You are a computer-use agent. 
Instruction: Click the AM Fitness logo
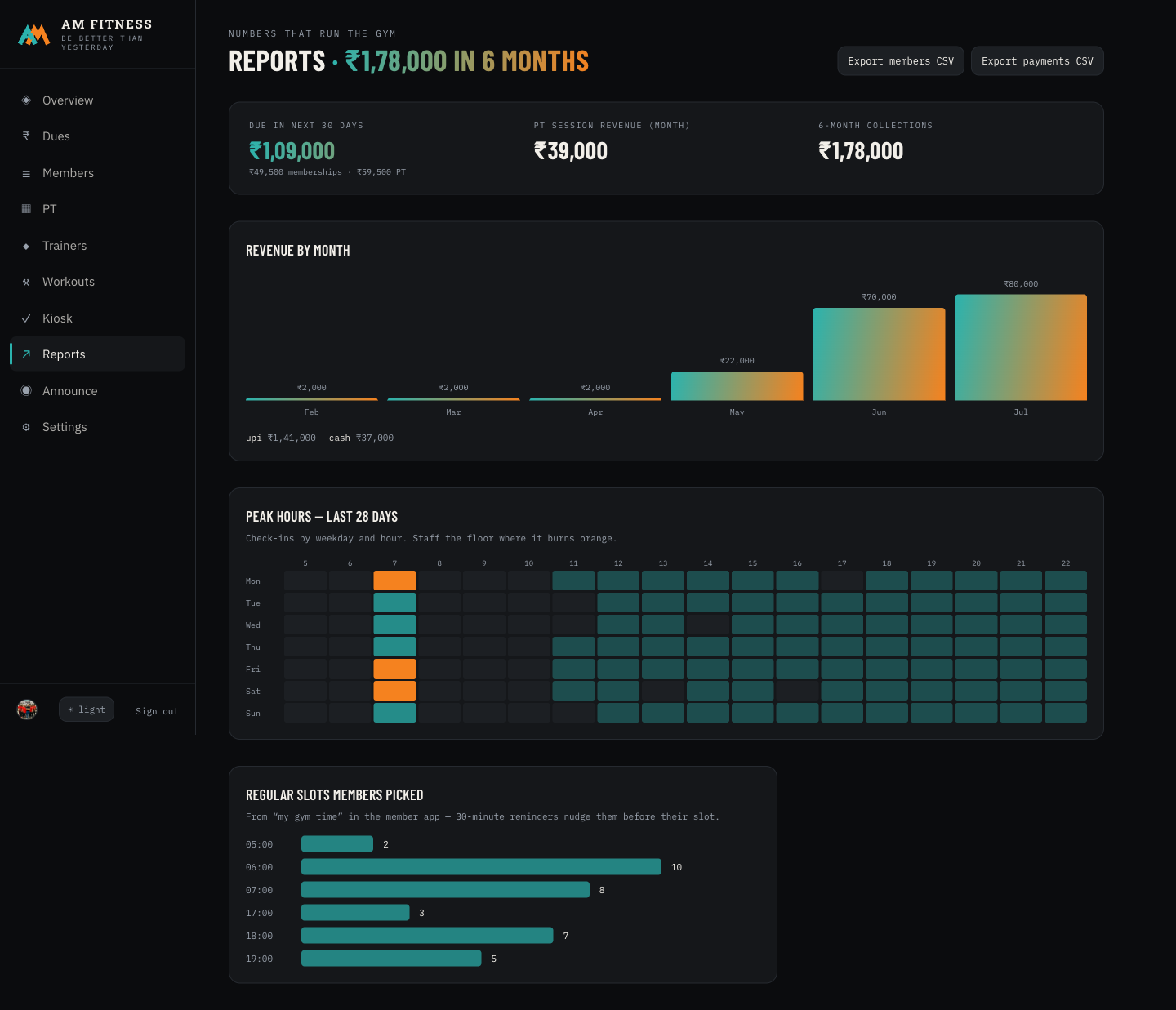point(34,35)
